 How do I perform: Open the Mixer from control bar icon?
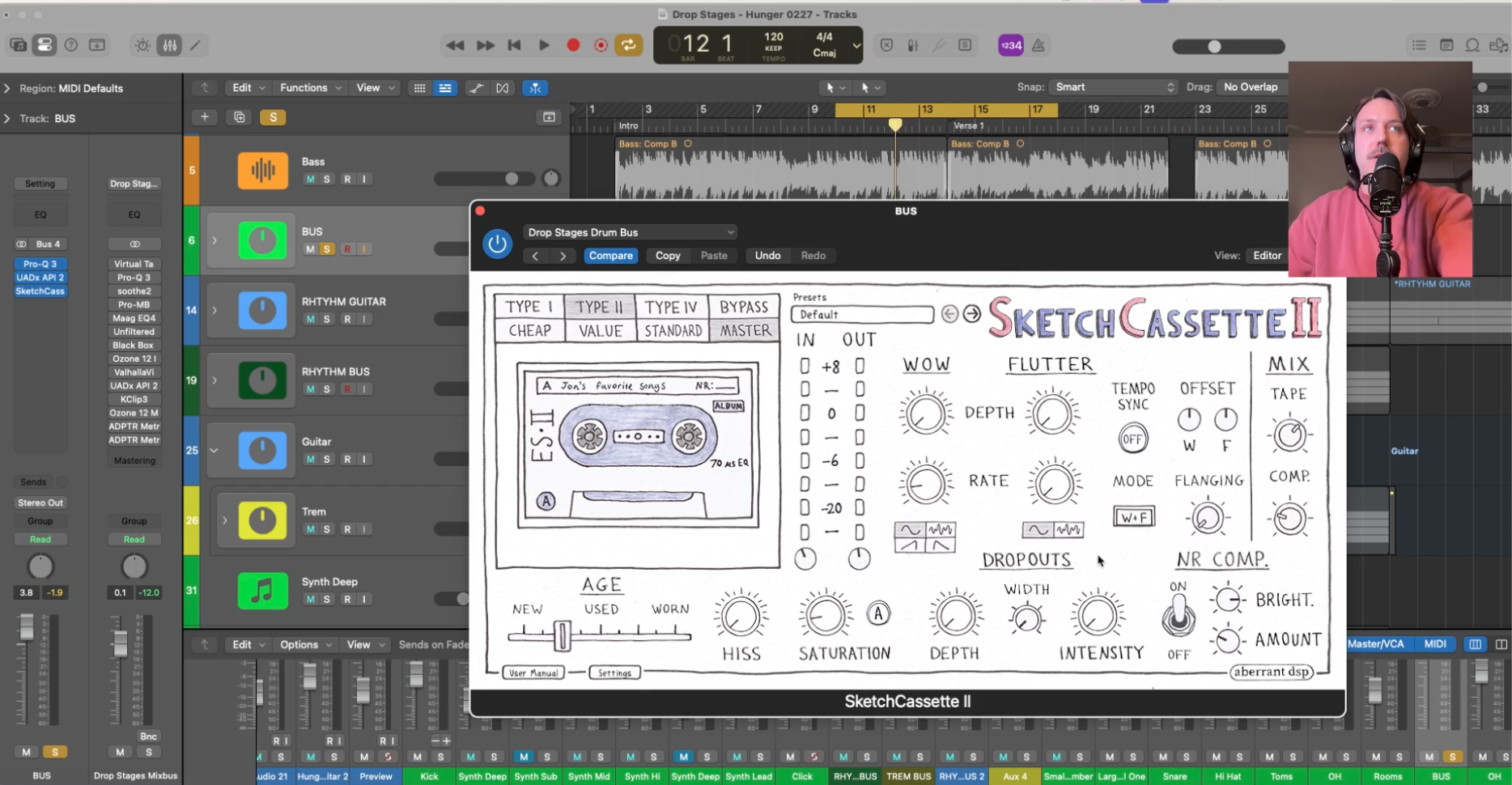pyautogui.click(x=170, y=45)
